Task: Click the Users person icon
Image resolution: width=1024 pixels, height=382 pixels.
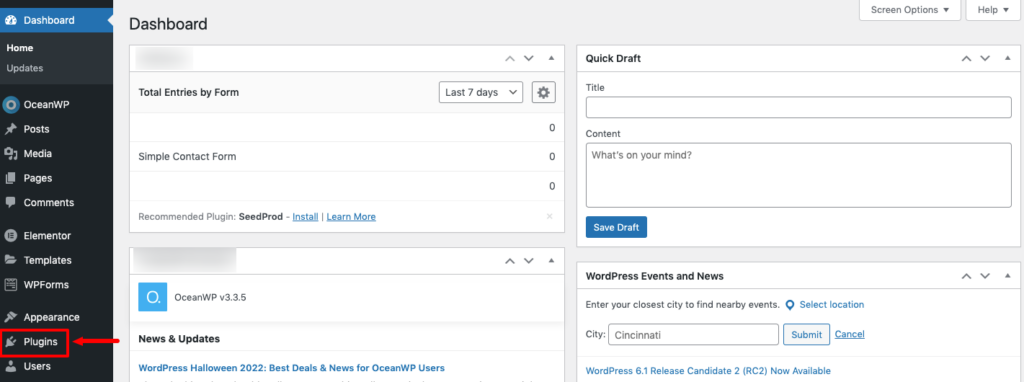Action: click(x=10, y=366)
